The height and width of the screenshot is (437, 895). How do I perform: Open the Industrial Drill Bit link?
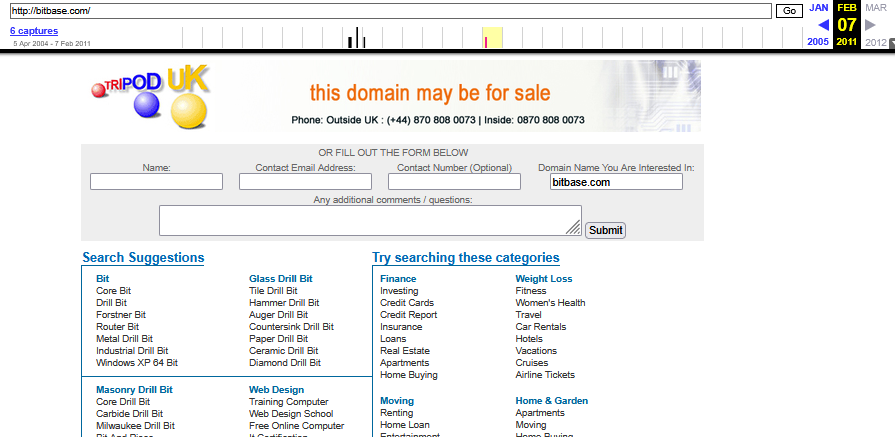click(132, 351)
